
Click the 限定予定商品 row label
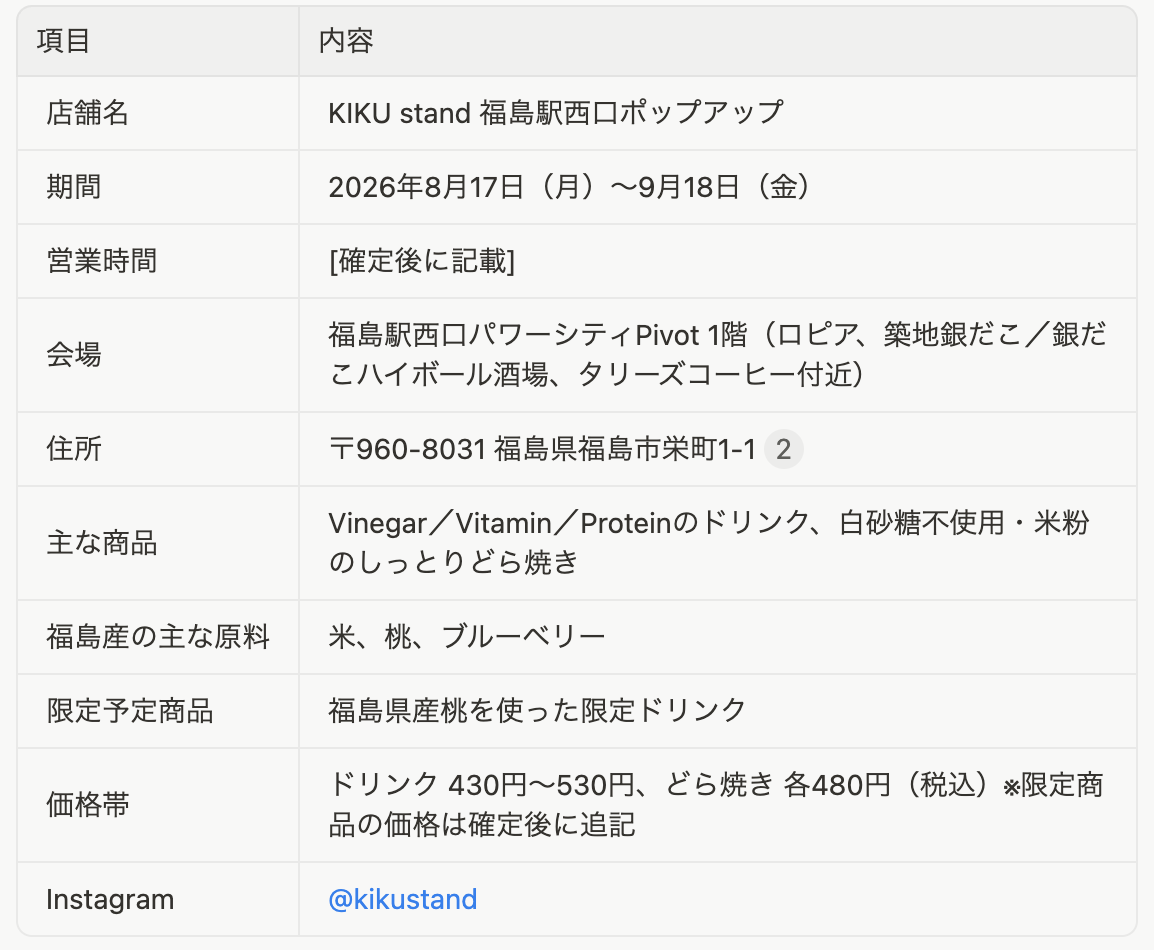click(130, 711)
